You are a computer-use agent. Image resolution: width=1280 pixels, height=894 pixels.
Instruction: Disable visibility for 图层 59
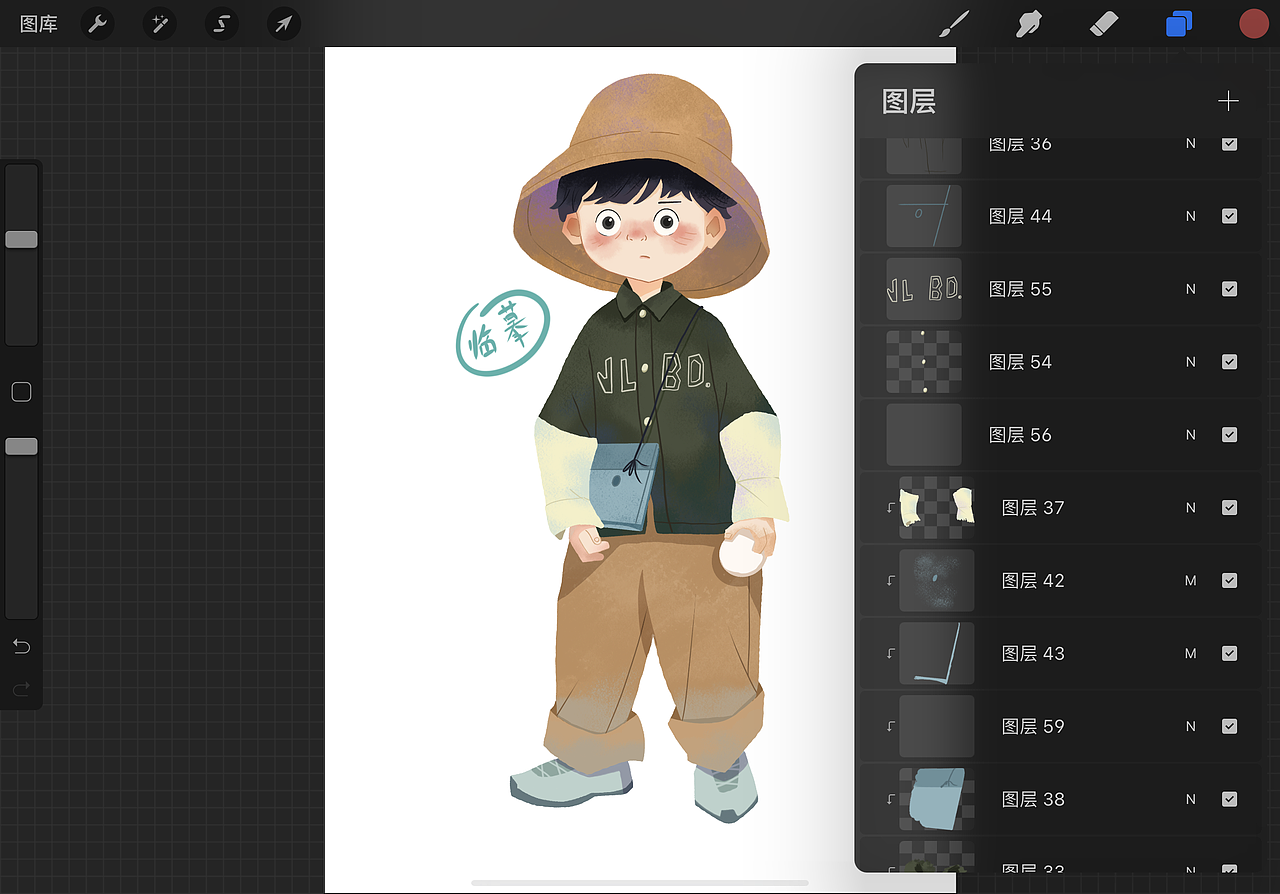(x=1229, y=727)
